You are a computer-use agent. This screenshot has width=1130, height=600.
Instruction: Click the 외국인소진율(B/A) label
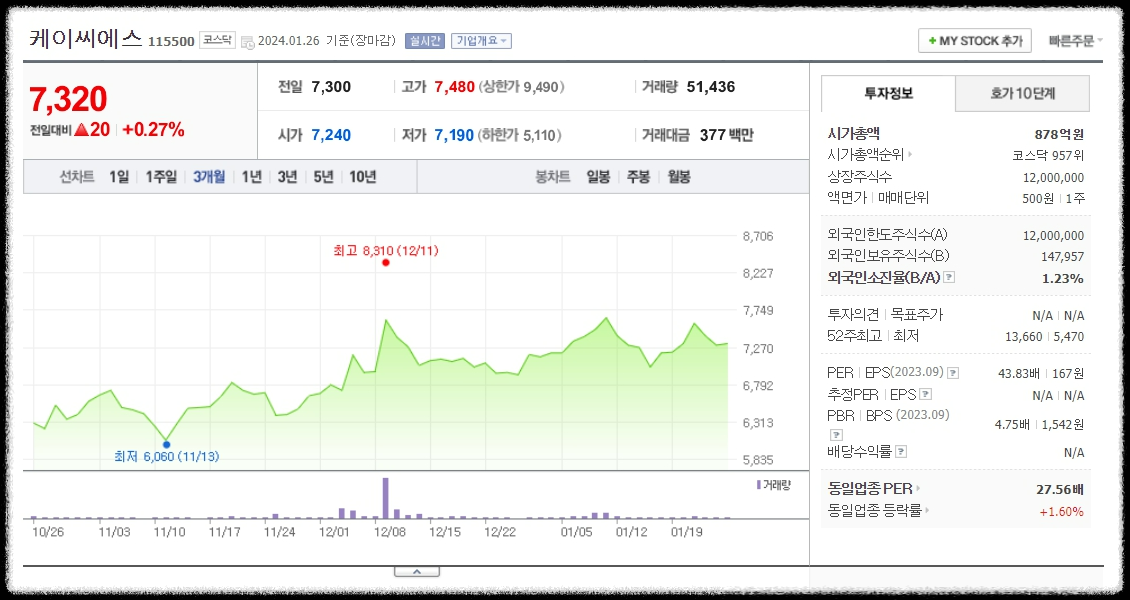pyautogui.click(x=884, y=277)
